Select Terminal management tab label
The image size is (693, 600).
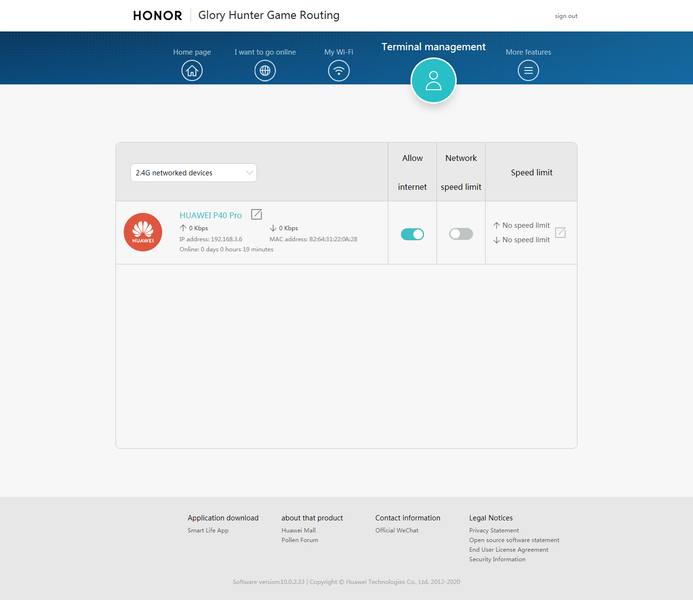434,47
